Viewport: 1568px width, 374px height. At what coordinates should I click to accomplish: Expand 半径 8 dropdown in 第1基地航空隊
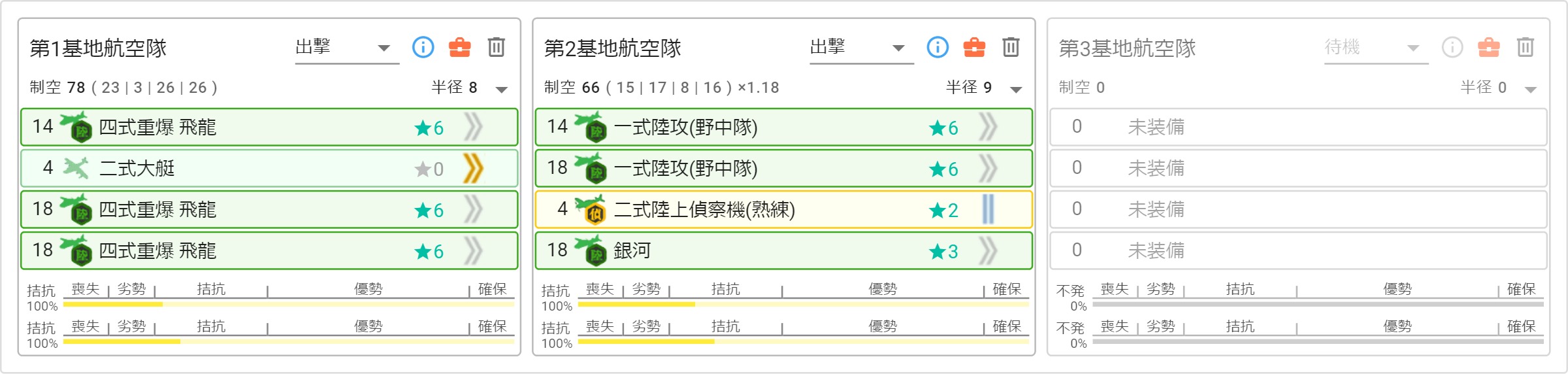501,89
